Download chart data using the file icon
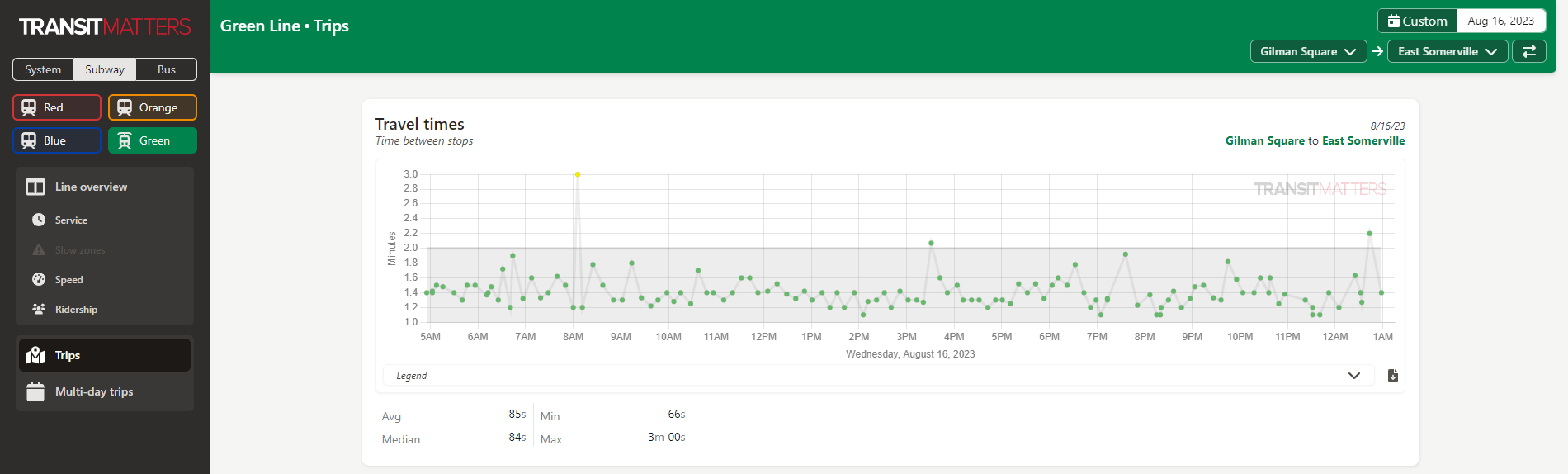Viewport: 1568px width, 474px height. point(1393,376)
